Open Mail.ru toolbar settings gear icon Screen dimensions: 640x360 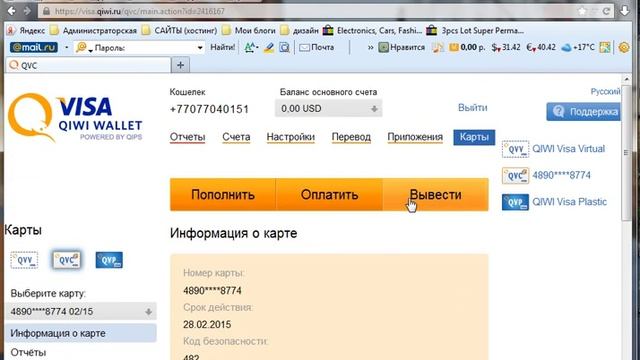coord(624,47)
